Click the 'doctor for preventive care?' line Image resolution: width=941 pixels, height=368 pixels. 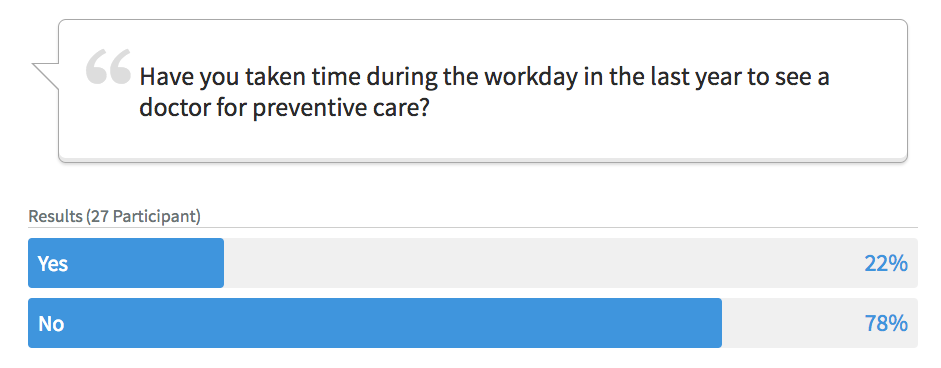283,109
